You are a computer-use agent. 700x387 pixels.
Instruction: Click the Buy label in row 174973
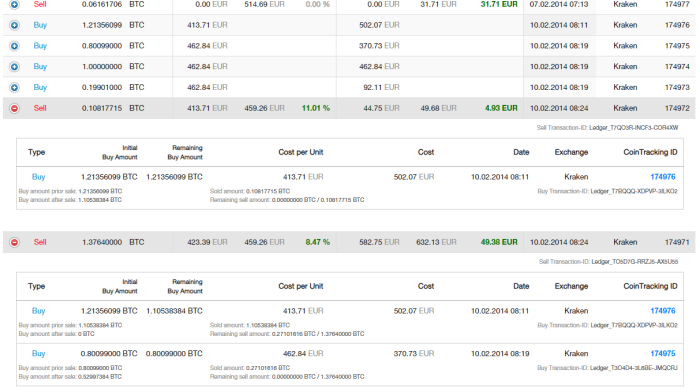(x=40, y=87)
